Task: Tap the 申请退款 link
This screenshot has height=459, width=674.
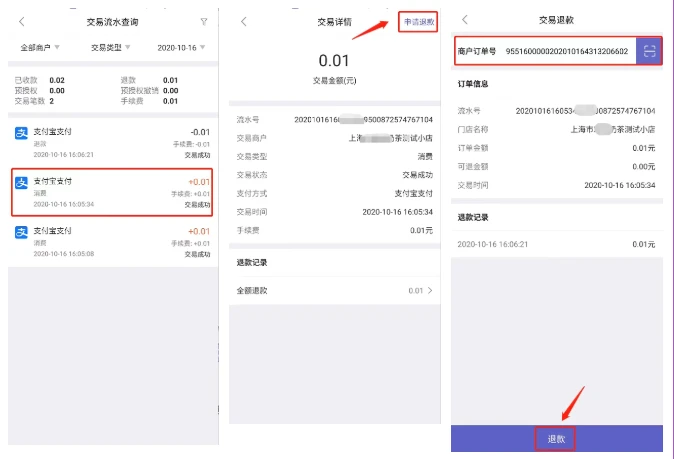Action: point(418,22)
